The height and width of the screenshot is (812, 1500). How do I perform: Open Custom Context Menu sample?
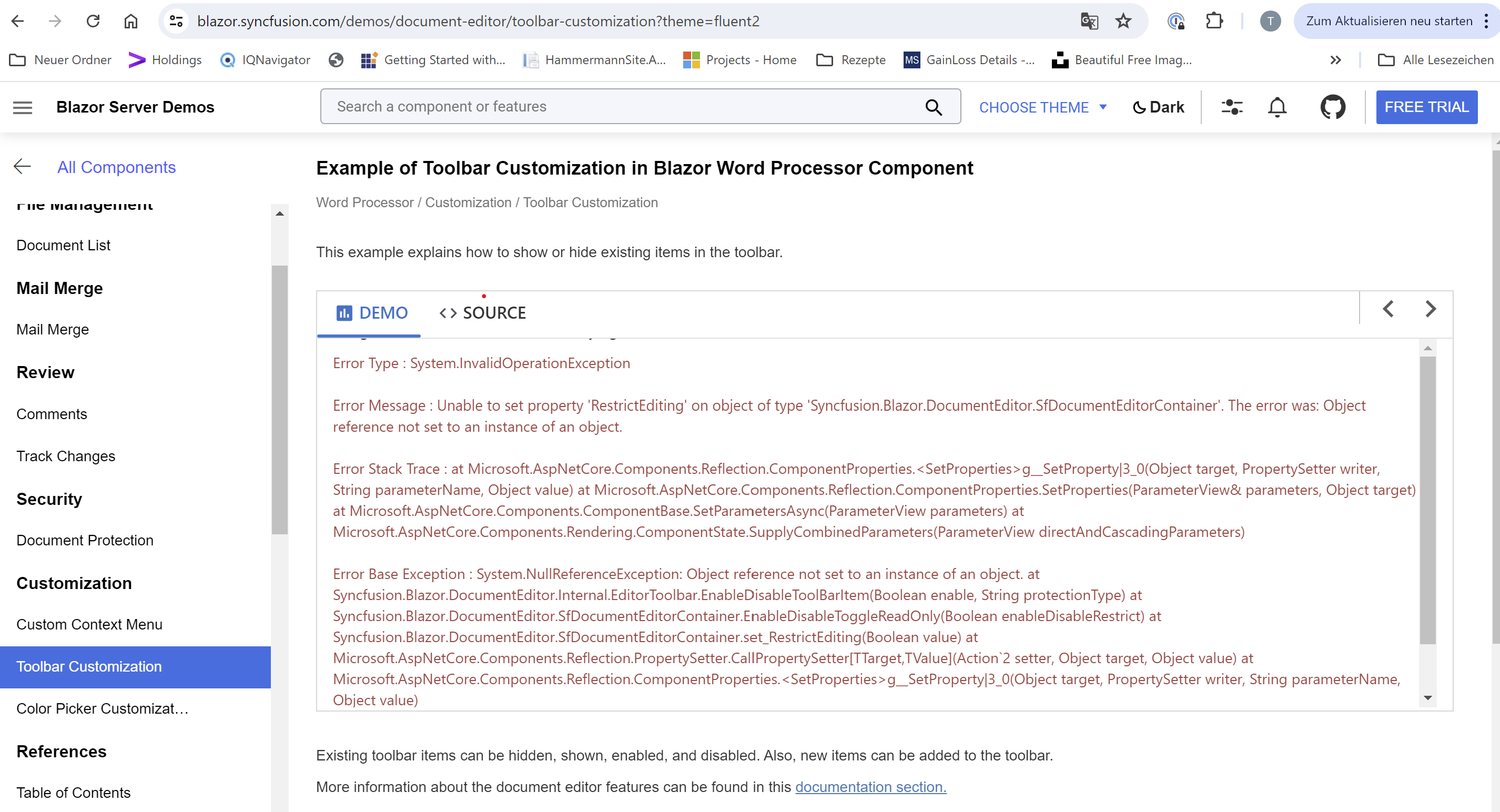point(89,624)
